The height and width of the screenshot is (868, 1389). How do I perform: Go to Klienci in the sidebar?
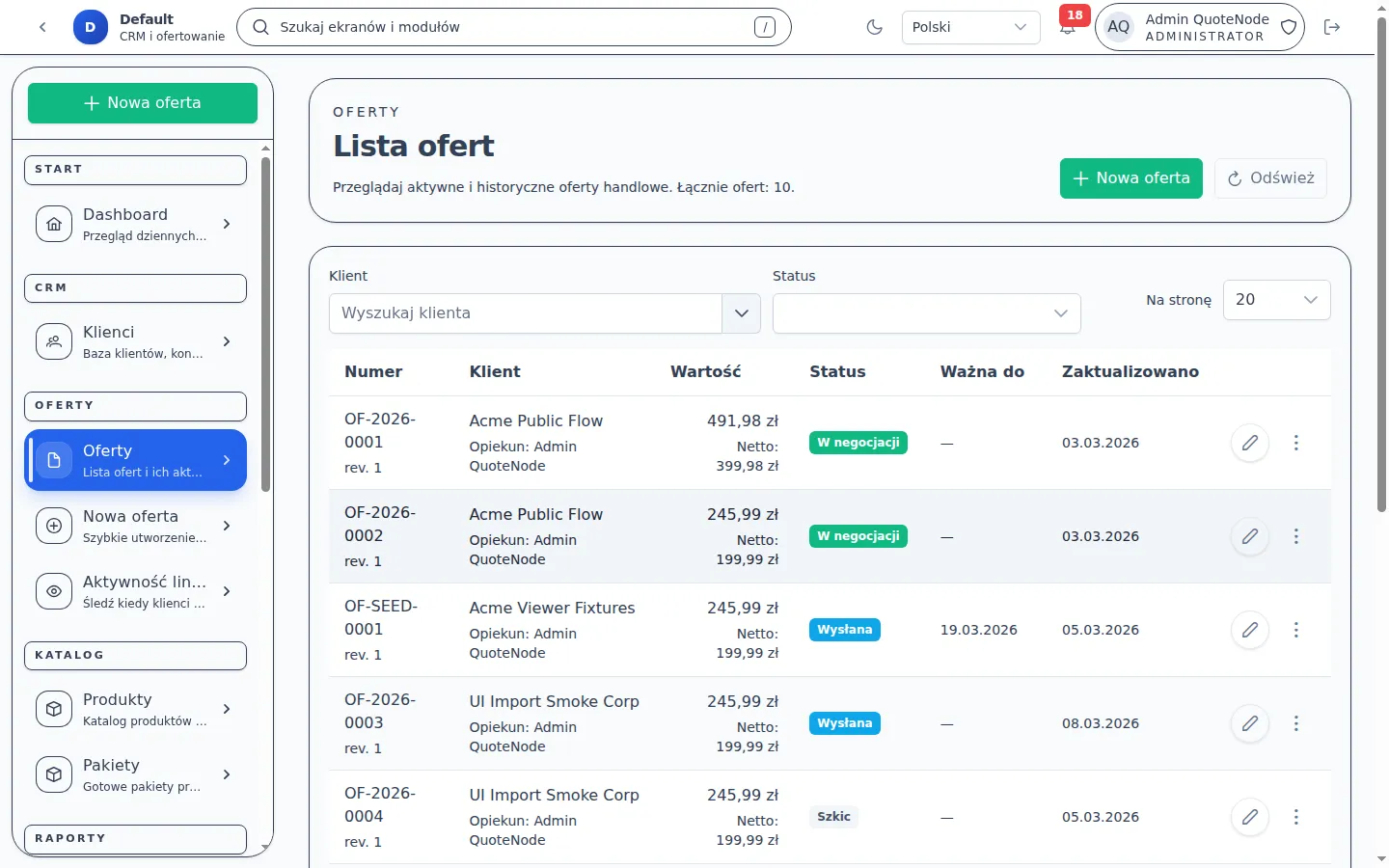135,341
